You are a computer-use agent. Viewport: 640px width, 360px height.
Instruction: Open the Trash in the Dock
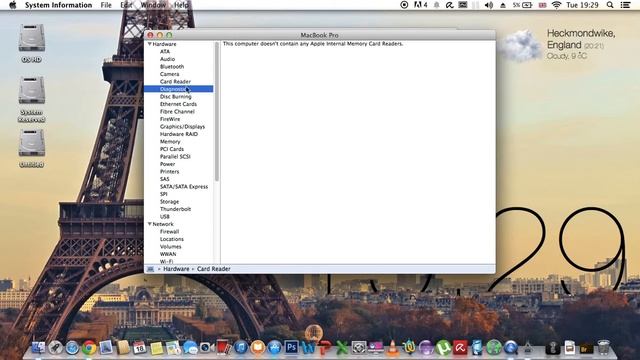coord(604,348)
